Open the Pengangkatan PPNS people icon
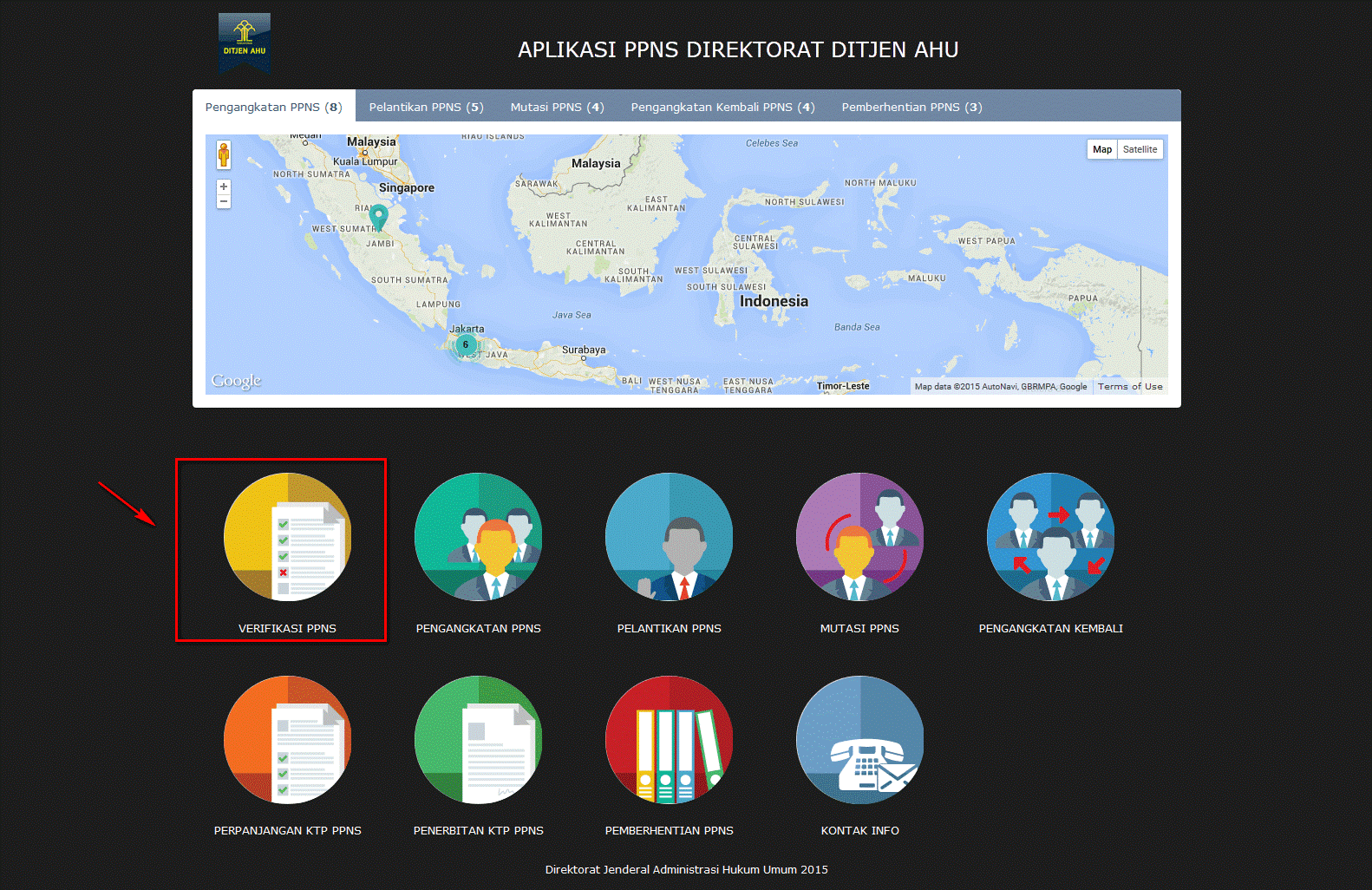The image size is (1372, 890). click(x=478, y=537)
